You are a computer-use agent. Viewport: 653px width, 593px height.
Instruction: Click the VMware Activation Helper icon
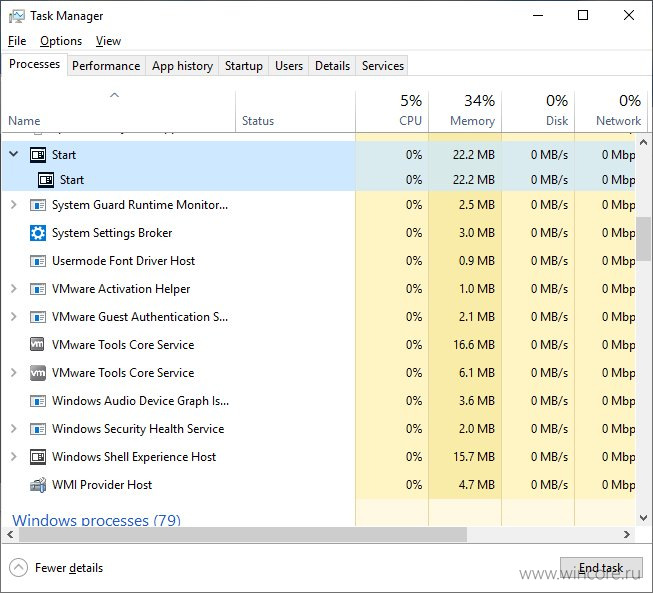pyautogui.click(x=38, y=289)
